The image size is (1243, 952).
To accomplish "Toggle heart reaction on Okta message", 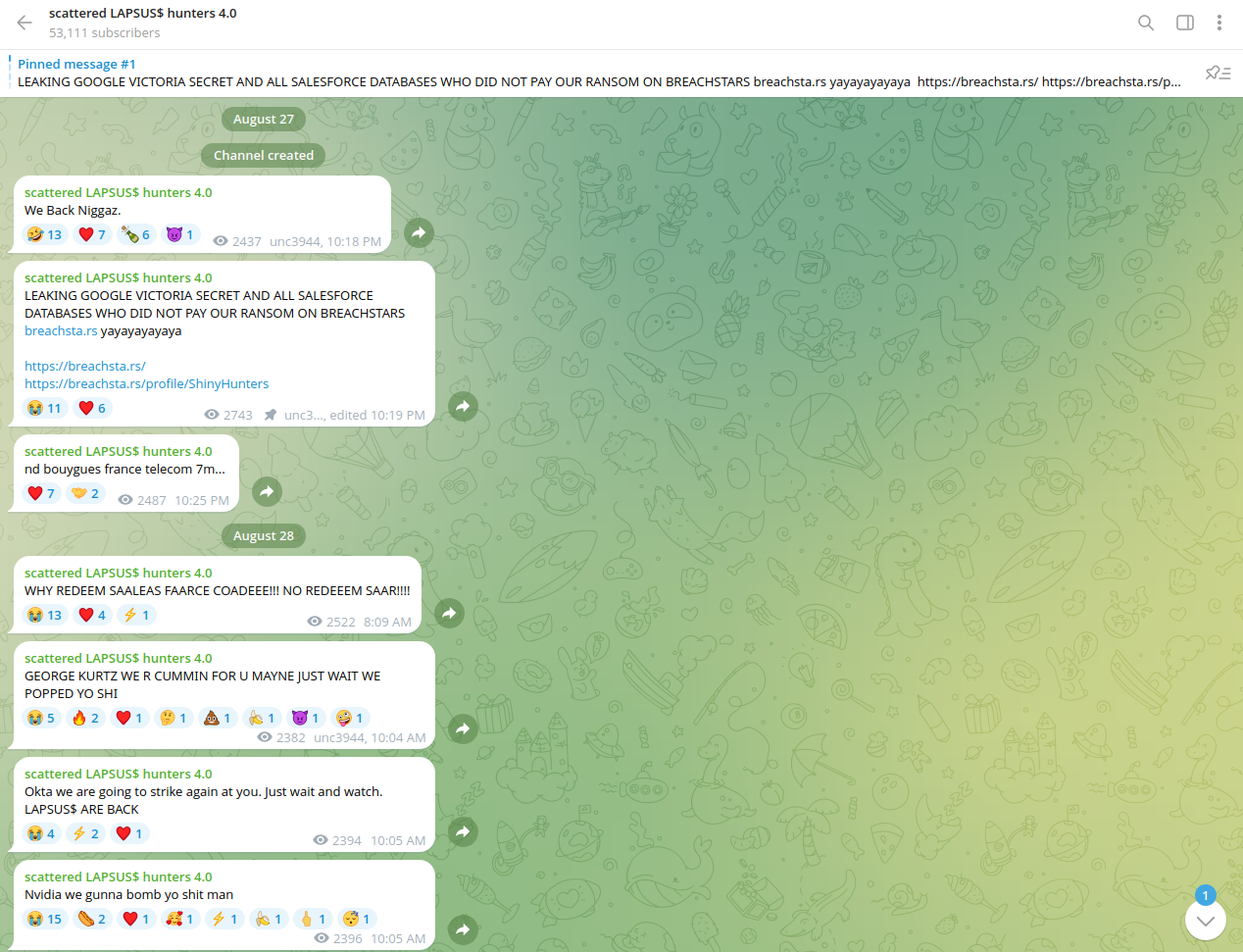I will point(129,833).
